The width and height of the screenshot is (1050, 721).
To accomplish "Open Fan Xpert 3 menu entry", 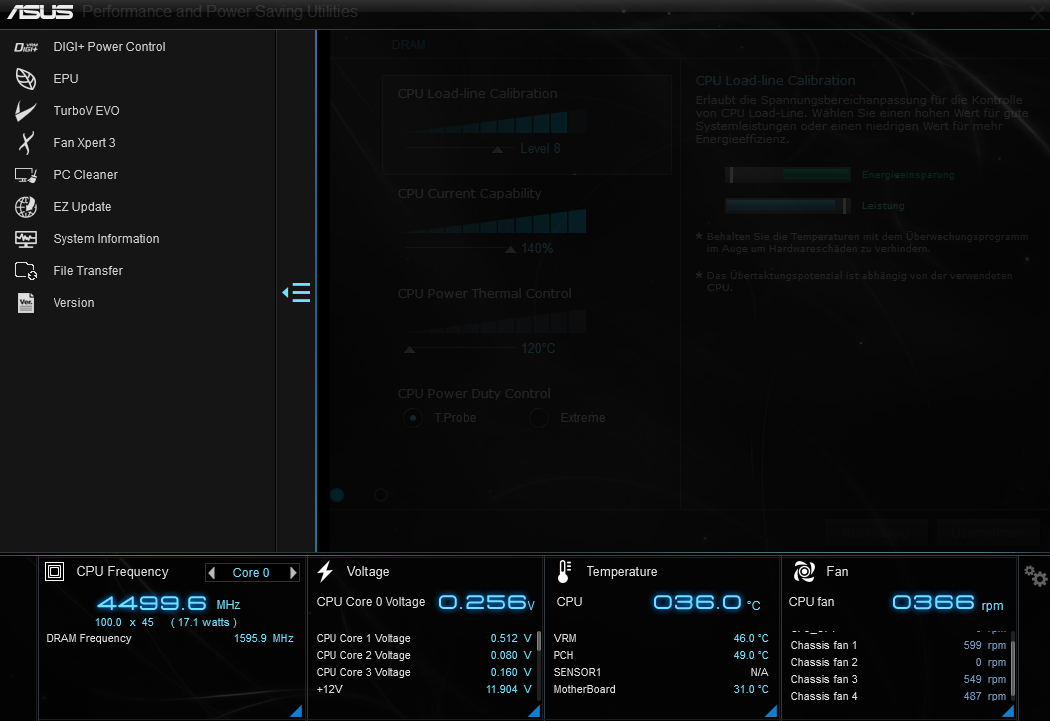I will click(x=84, y=143).
